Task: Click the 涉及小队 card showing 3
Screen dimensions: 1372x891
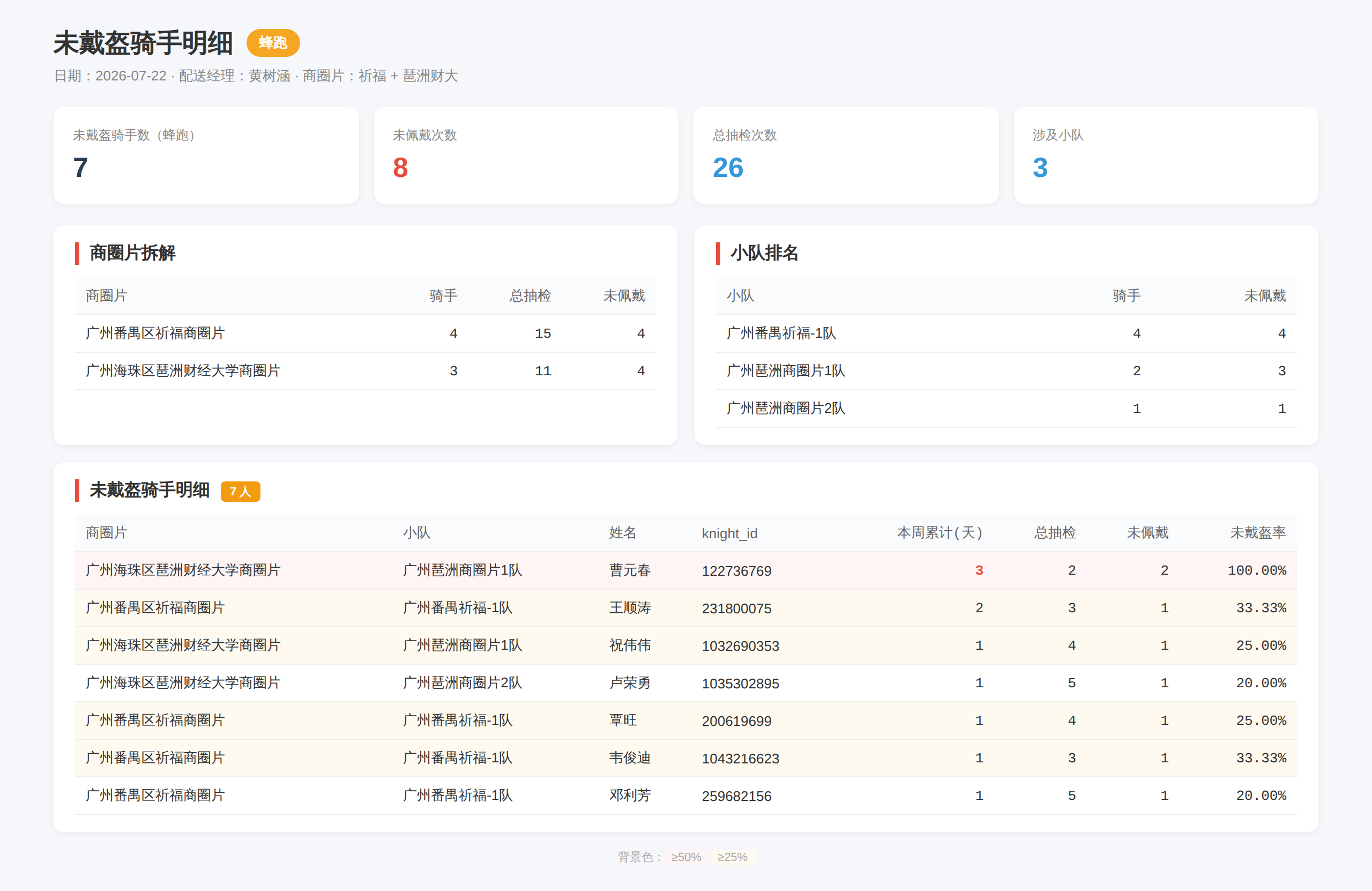Action: pyautogui.click(x=1166, y=155)
